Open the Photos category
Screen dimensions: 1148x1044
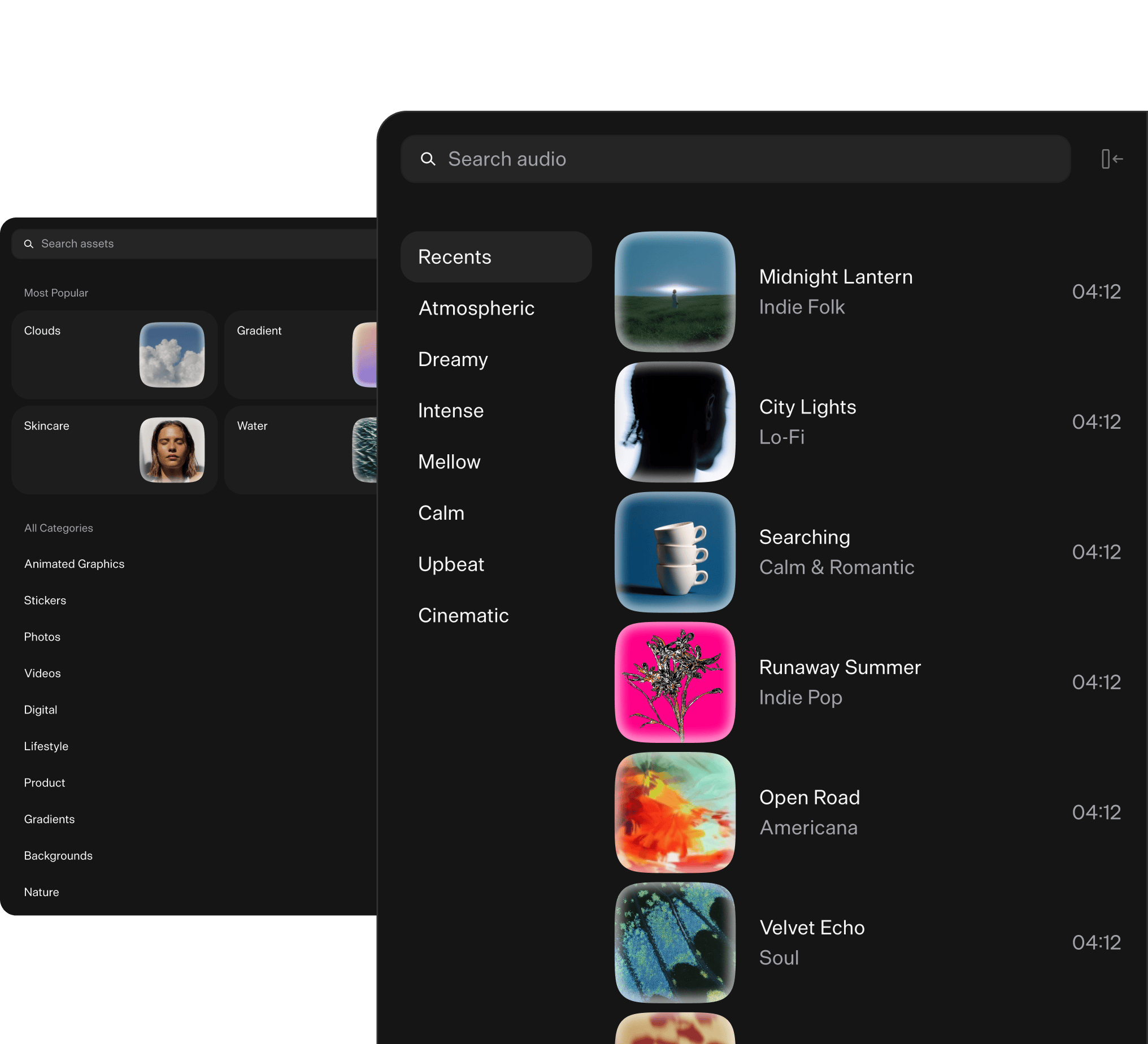(42, 637)
